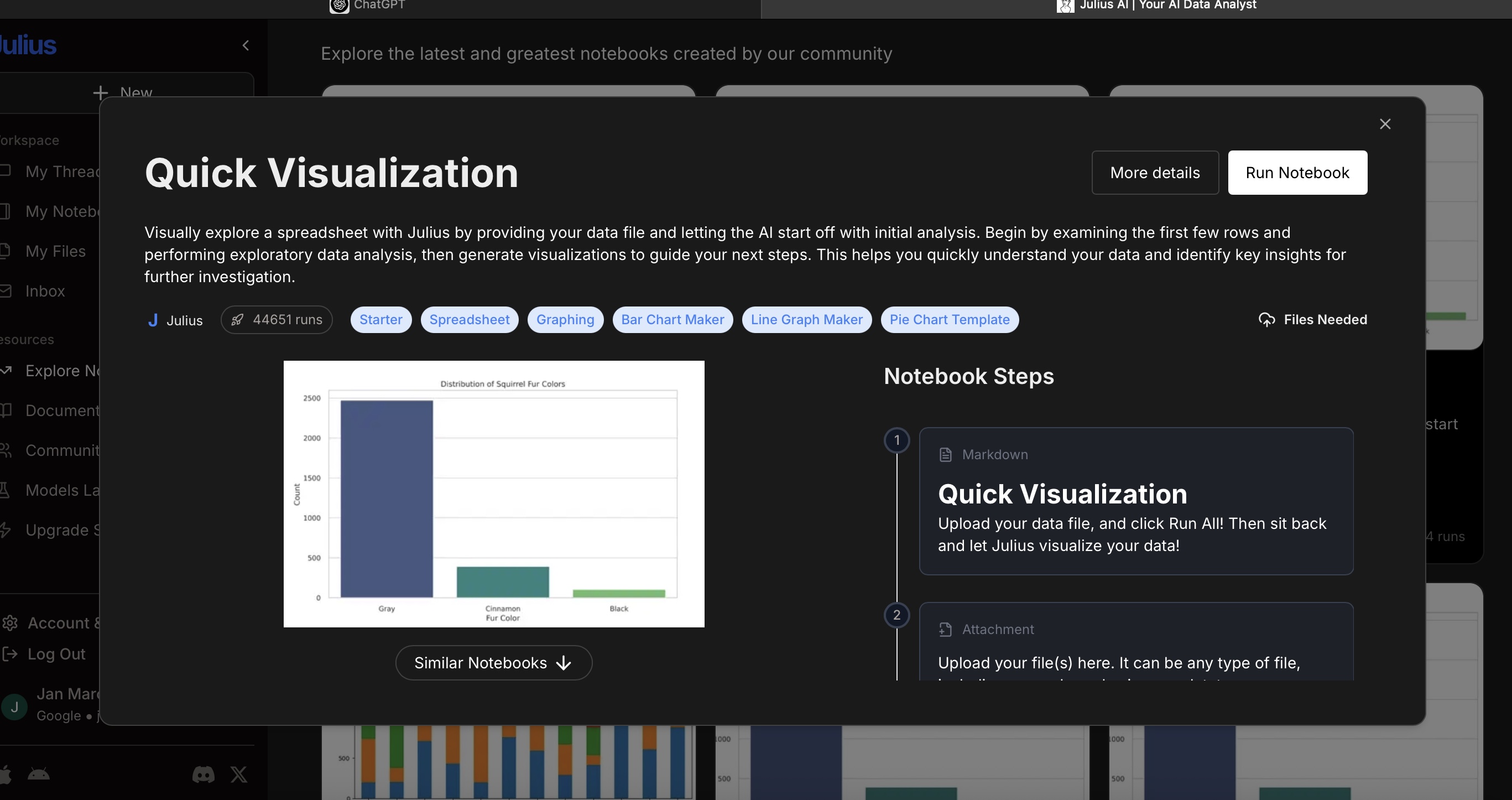This screenshot has width=1512, height=800.
Task: Close the Quick Visualization dialog with the X
Action: (1385, 124)
